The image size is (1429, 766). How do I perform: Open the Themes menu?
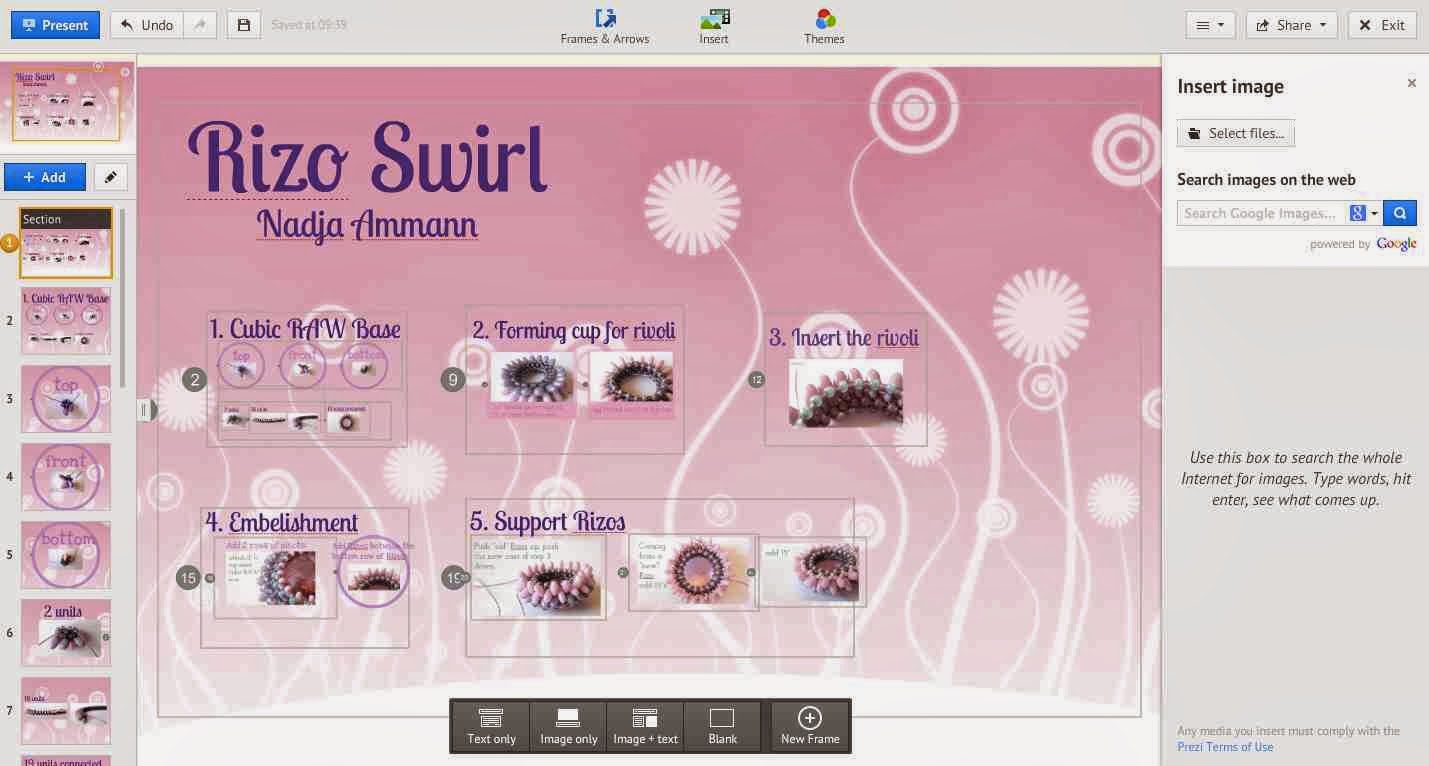(x=824, y=27)
